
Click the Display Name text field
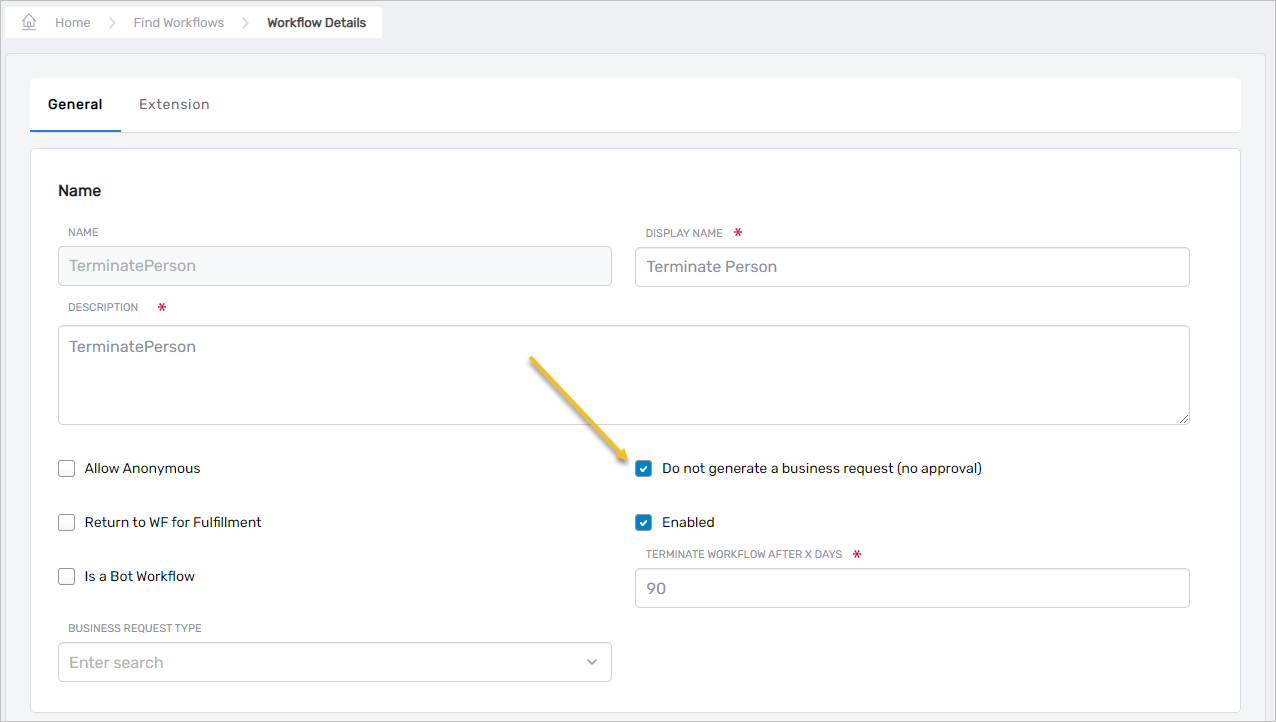pyautogui.click(x=911, y=266)
